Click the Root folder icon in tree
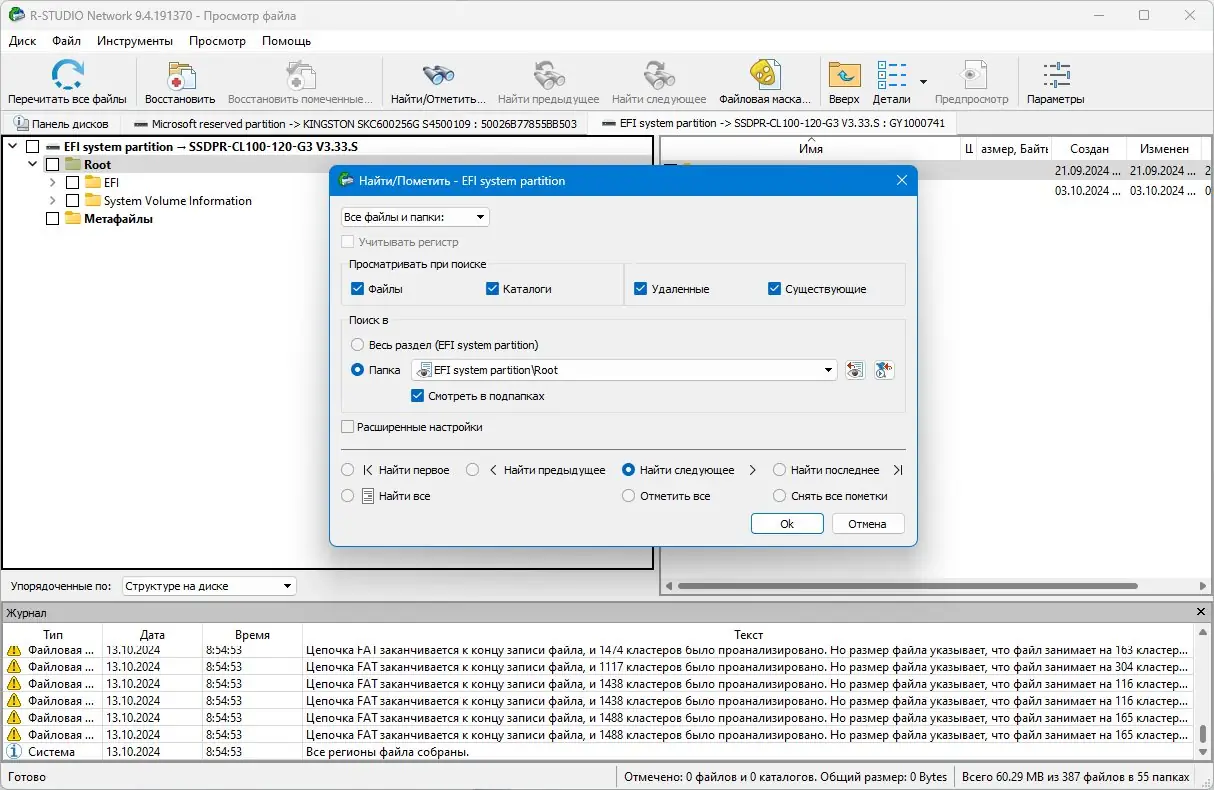This screenshot has width=1214, height=790. pos(73,165)
